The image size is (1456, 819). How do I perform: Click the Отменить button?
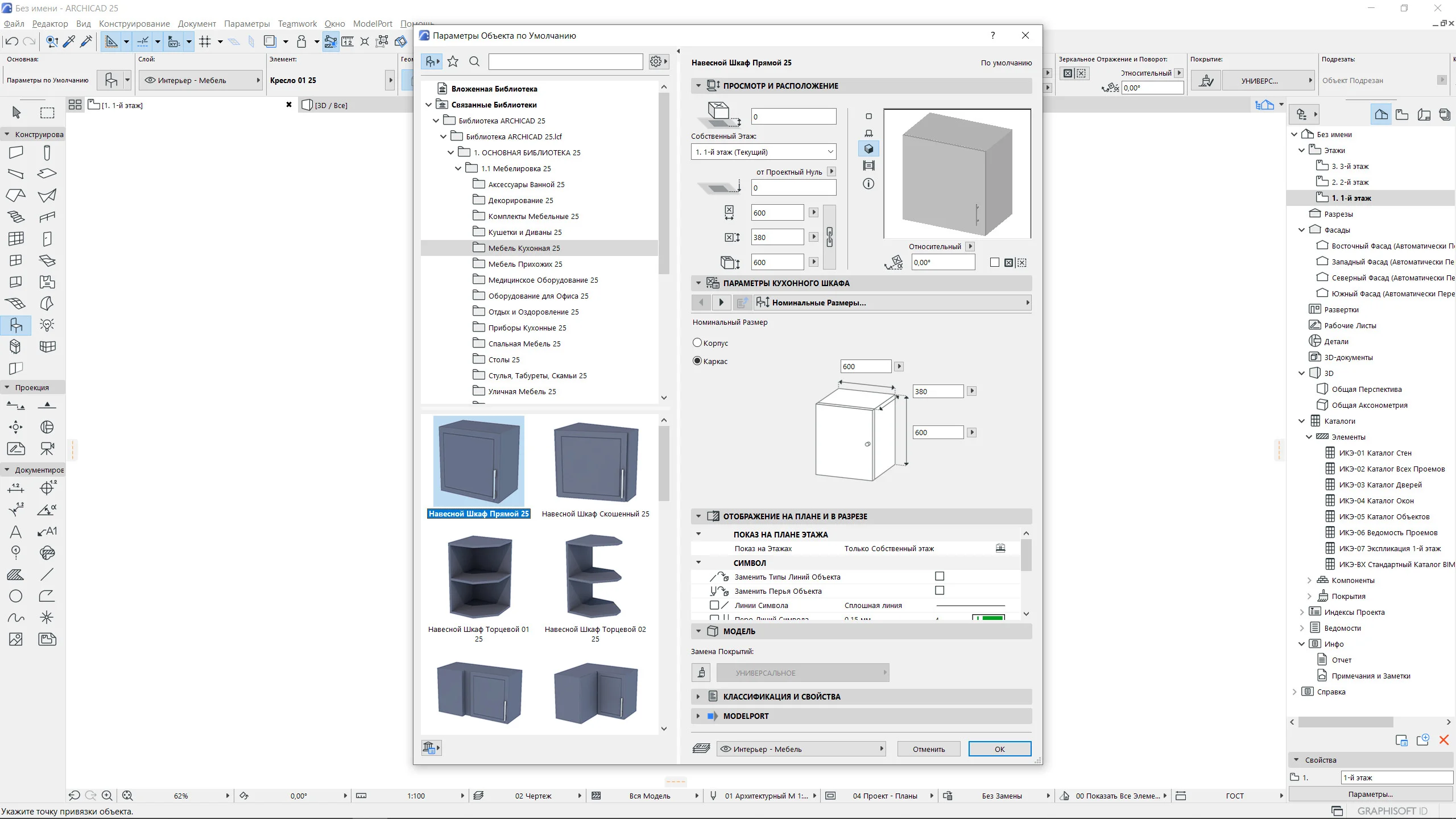(x=928, y=749)
